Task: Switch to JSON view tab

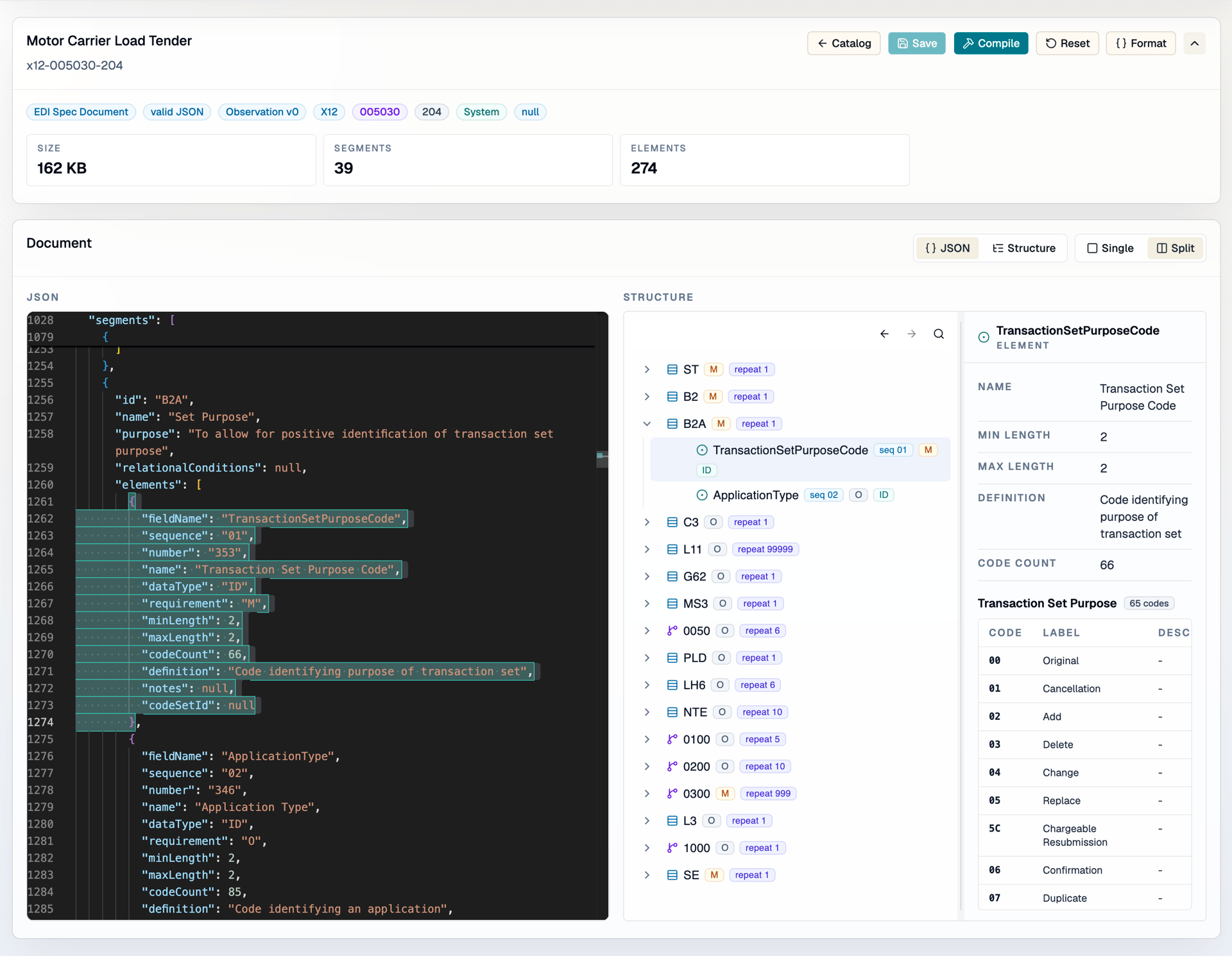Action: click(x=947, y=248)
